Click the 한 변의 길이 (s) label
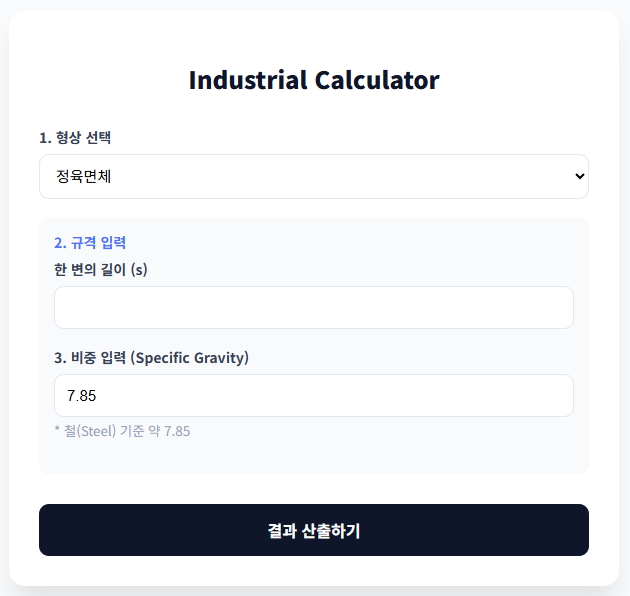The height and width of the screenshot is (596, 630). [x=100, y=269]
